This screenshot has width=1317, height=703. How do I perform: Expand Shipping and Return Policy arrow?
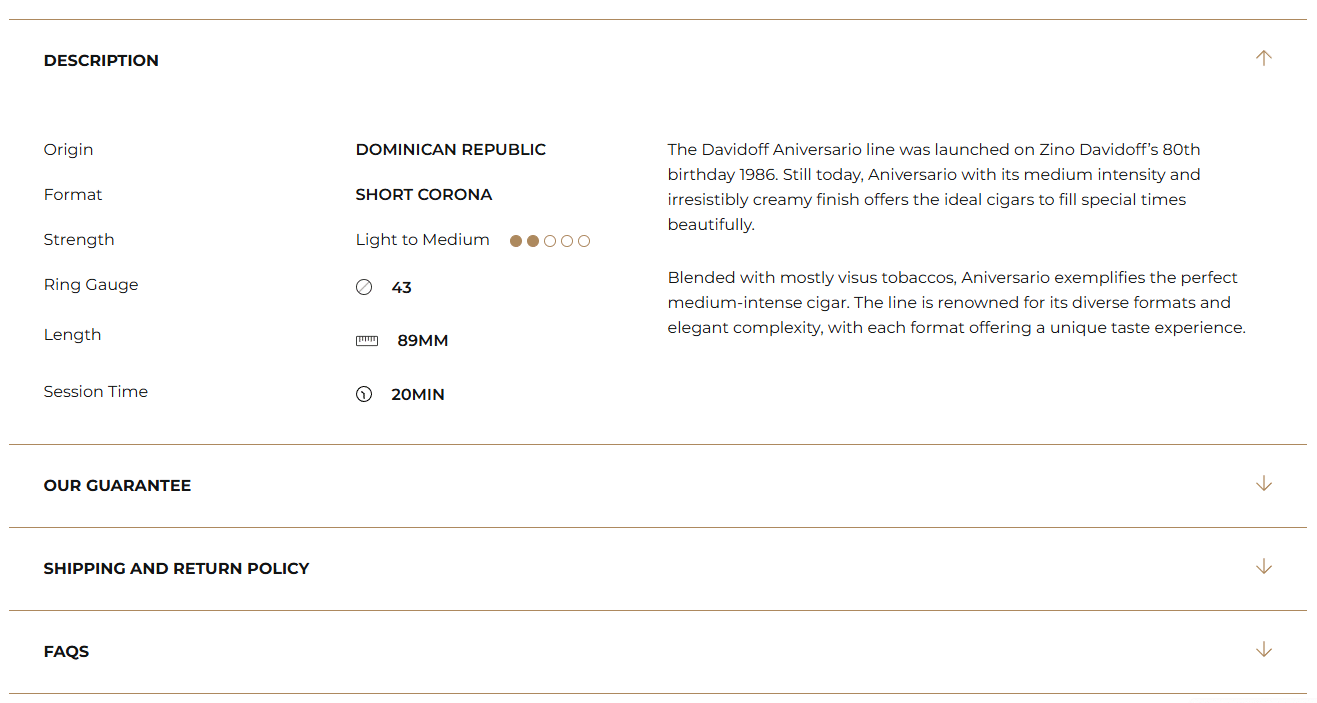1264,567
